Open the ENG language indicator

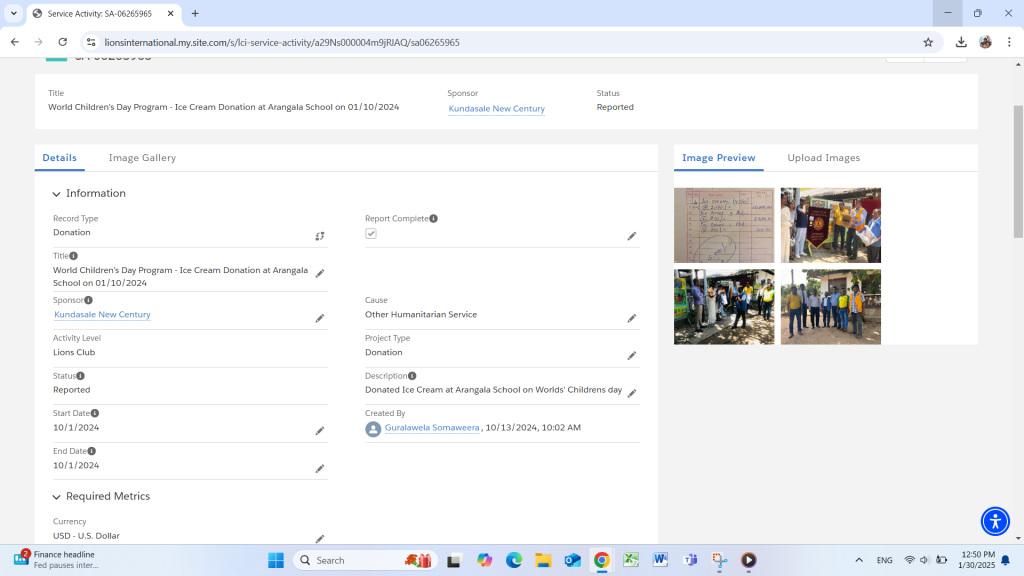(884, 560)
